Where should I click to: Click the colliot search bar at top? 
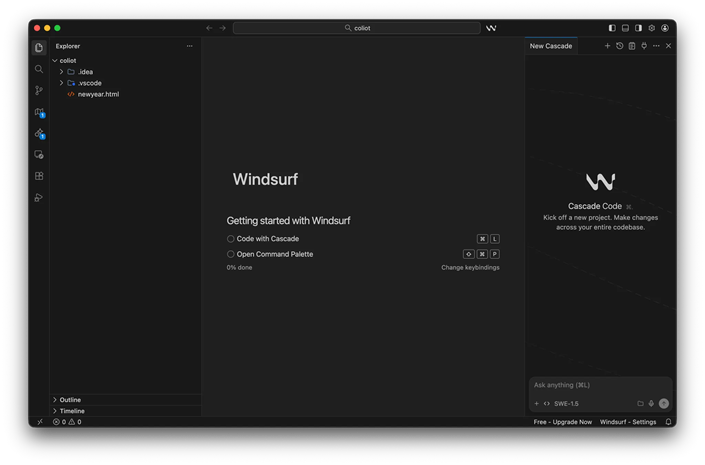click(x=357, y=28)
